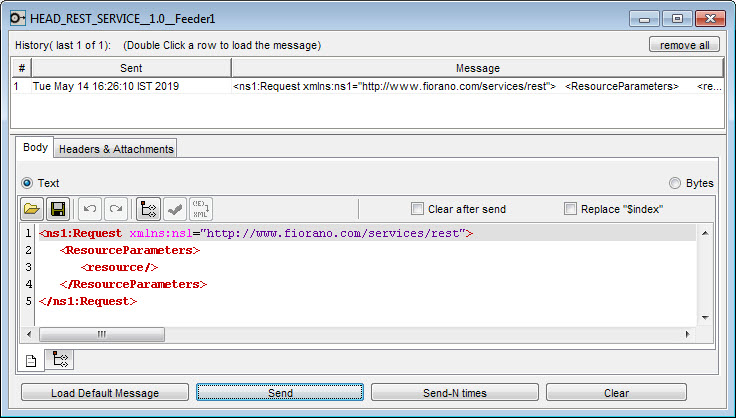Select the history row from May 14
Image resolution: width=736 pixels, height=418 pixels.
click(x=368, y=86)
